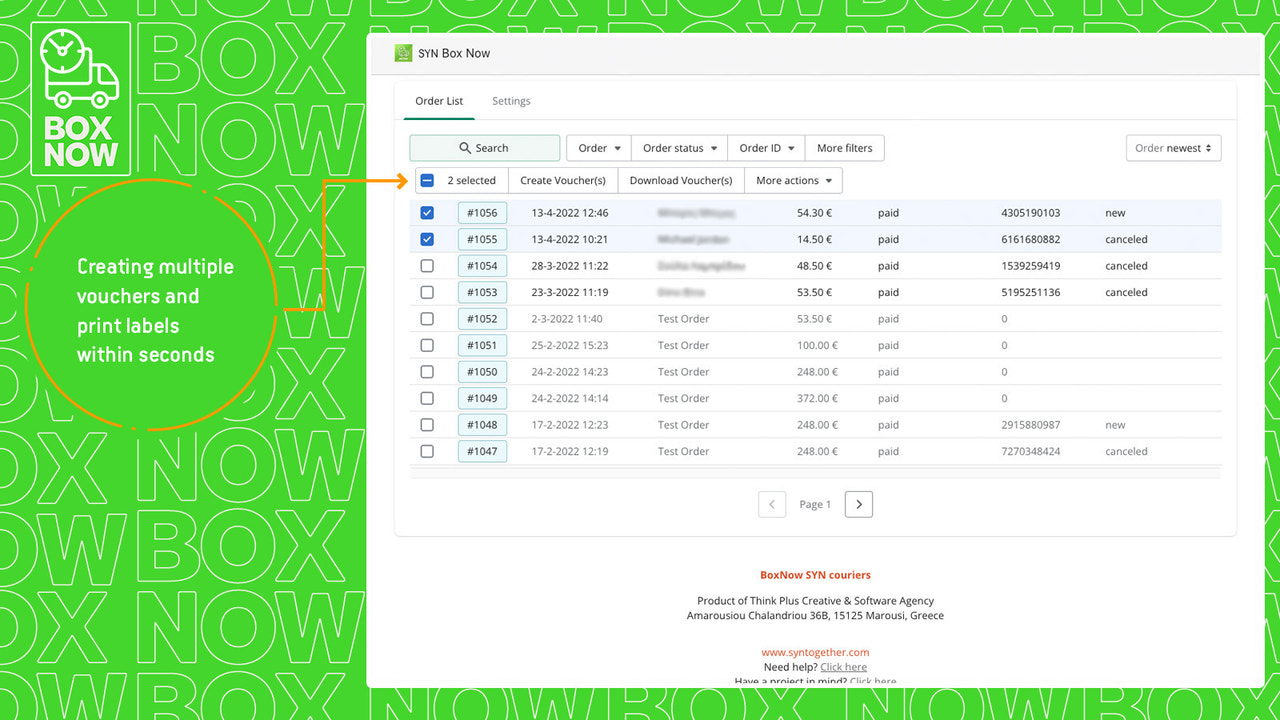Click the new status in row #1056
This screenshot has width=1280, height=720.
[1115, 213]
